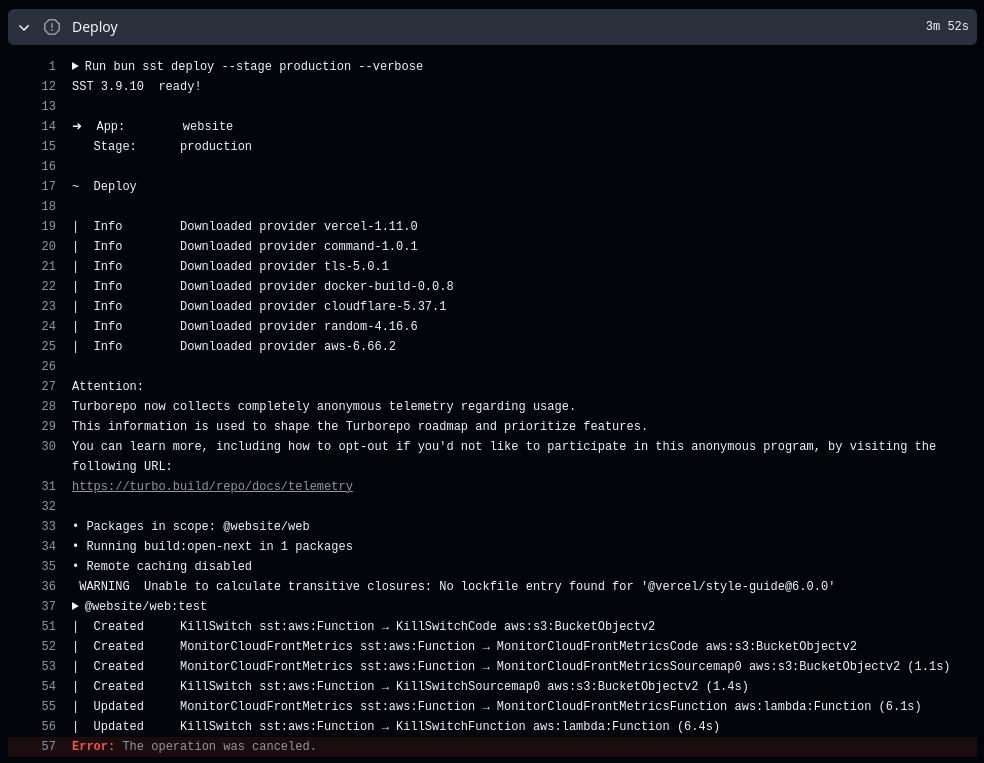Screen dimensions: 984x763
Task: Click line number 51 of the log
Action: click(48, 626)
